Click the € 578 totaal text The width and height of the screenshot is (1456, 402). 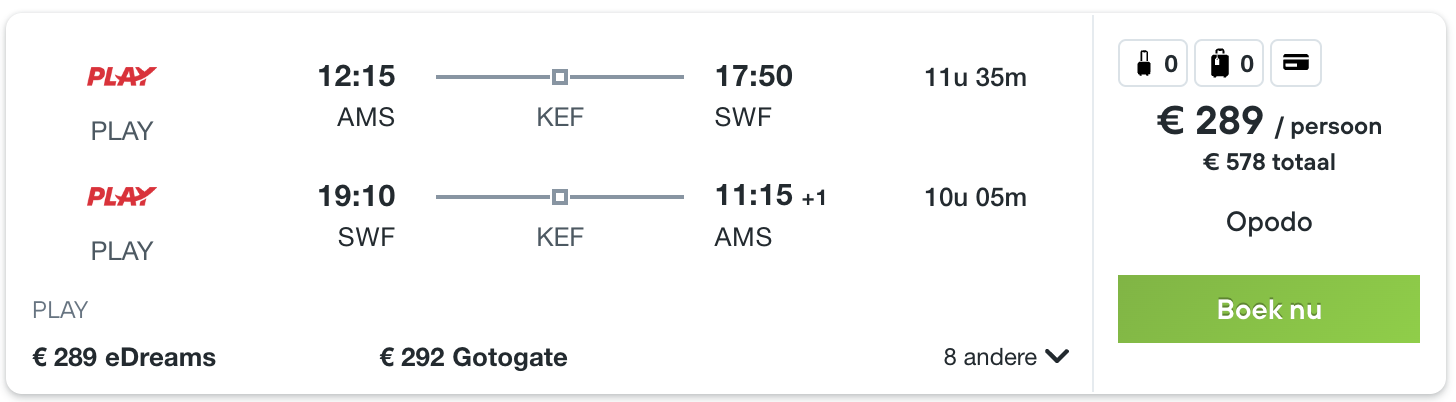coord(1269,162)
